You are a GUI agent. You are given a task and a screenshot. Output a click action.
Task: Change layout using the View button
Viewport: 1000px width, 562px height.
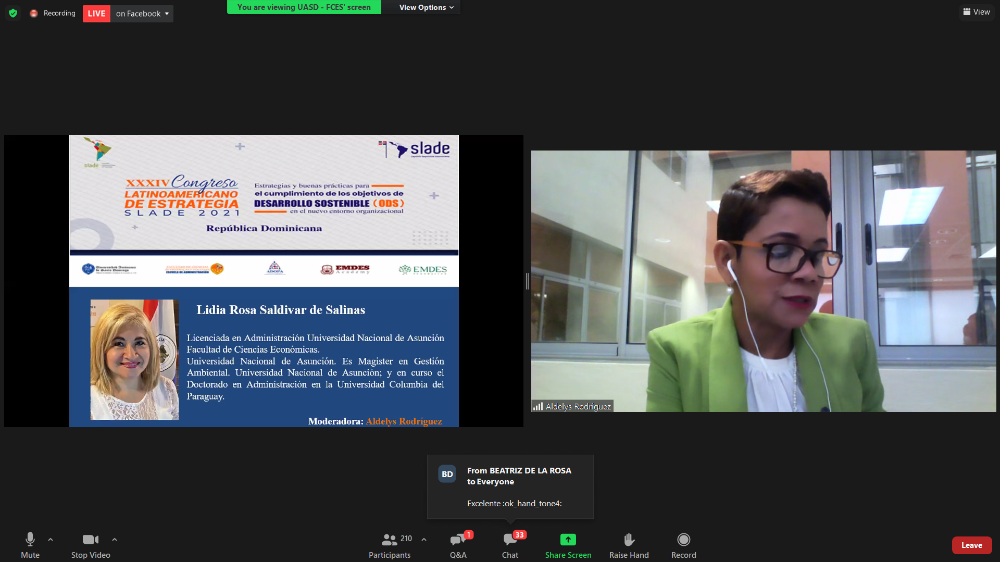click(x=975, y=12)
